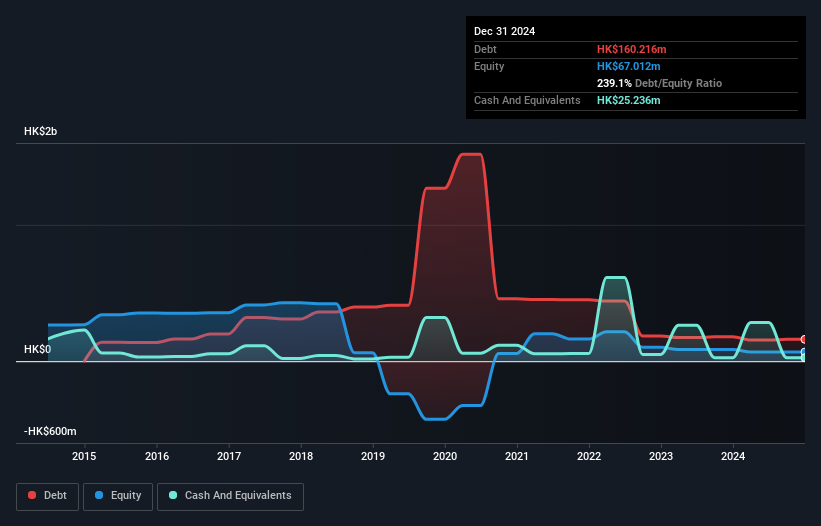Click the tooltip Debt row label
This screenshot has width=821, height=526.
(x=485, y=49)
